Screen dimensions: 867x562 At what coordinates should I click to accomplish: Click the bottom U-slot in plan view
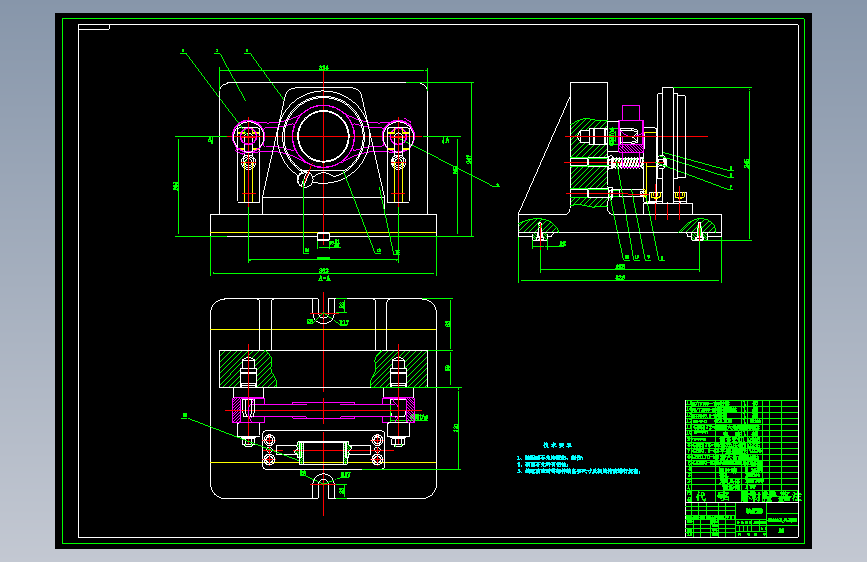click(323, 486)
